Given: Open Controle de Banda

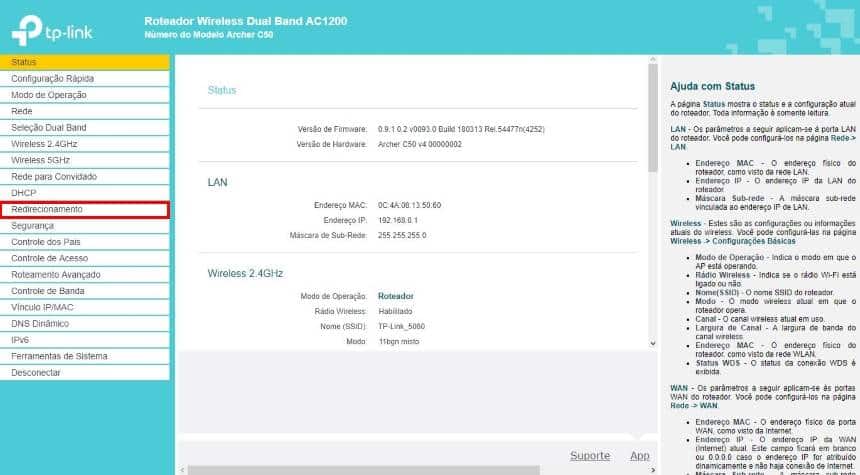Looking at the screenshot, I should [84, 291].
